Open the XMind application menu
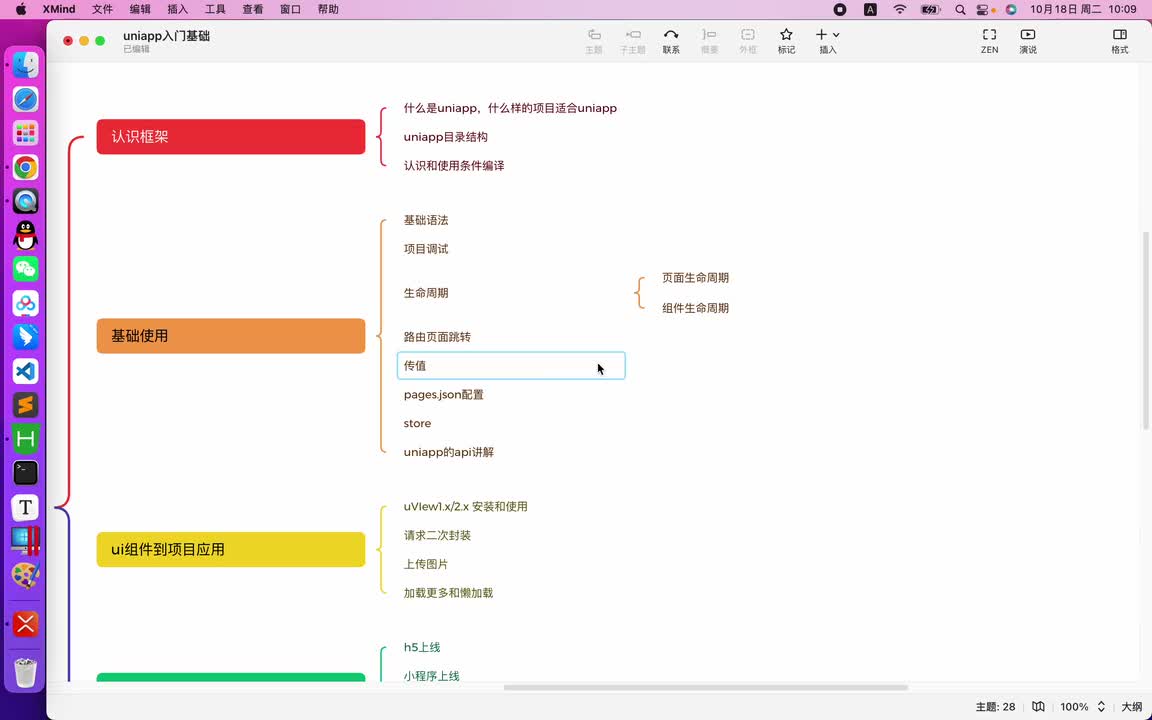 (x=59, y=10)
